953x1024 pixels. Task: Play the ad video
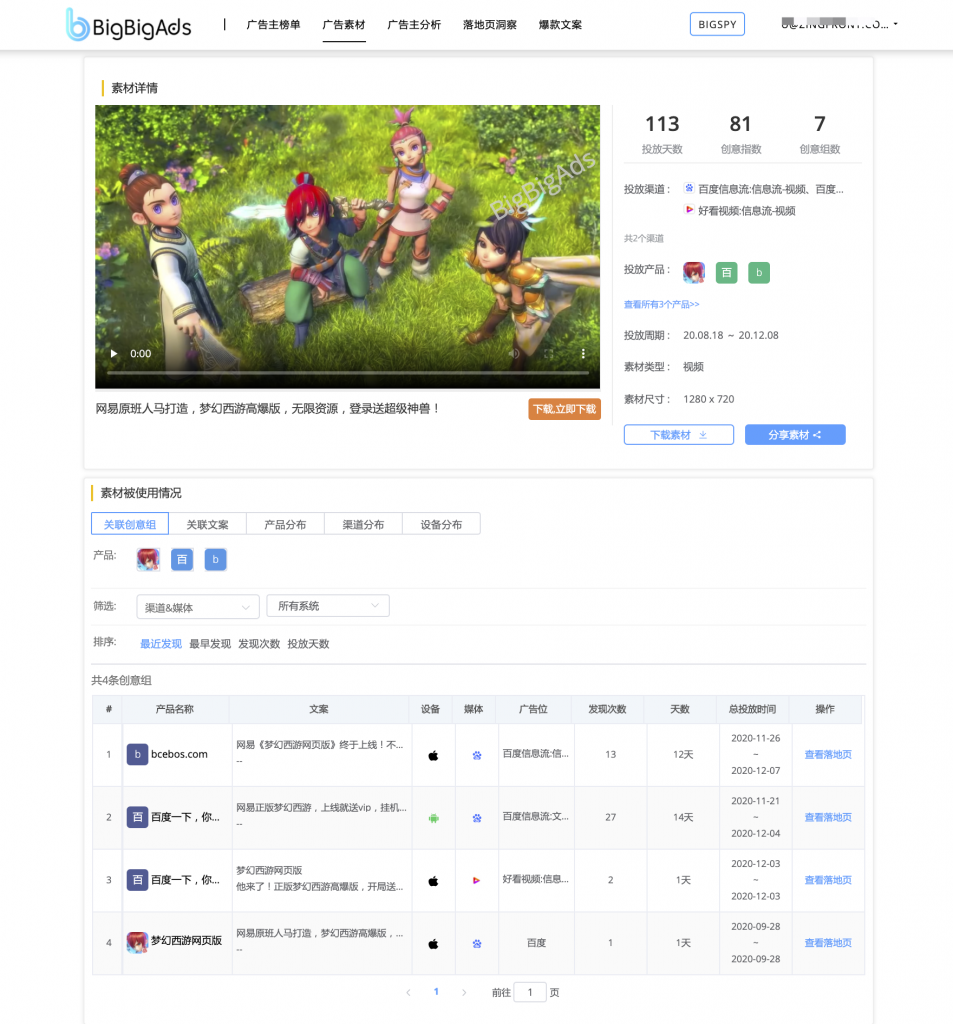(x=114, y=353)
